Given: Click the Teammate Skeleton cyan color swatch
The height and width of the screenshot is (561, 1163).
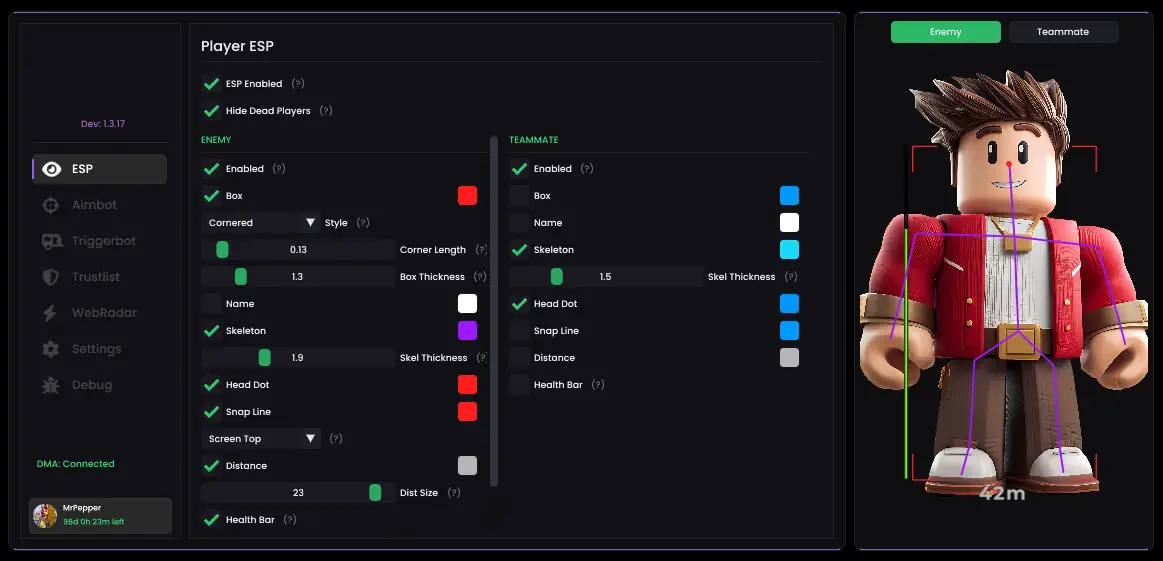Looking at the screenshot, I should click(x=789, y=250).
